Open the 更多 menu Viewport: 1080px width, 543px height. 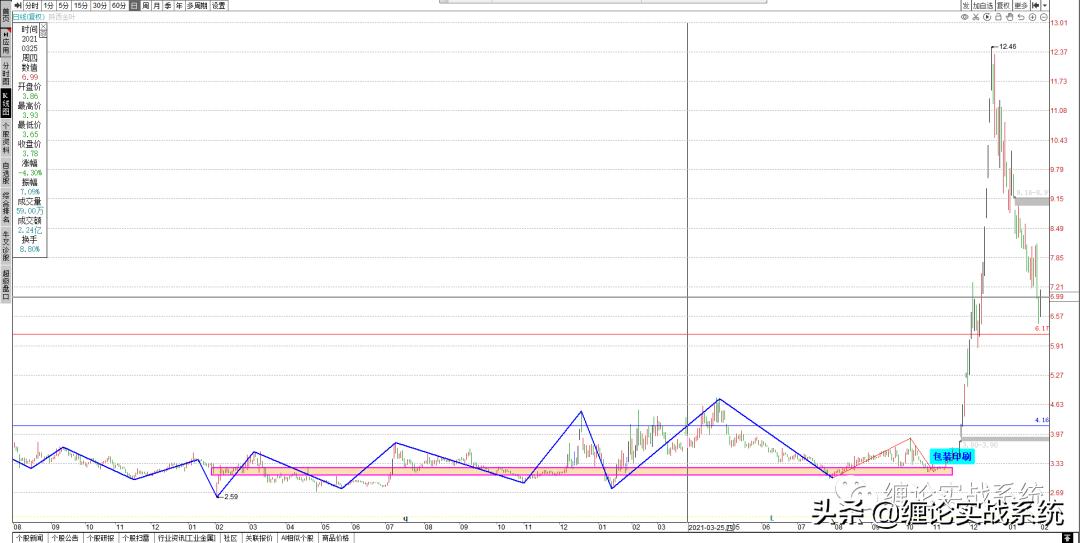tap(1020, 5)
